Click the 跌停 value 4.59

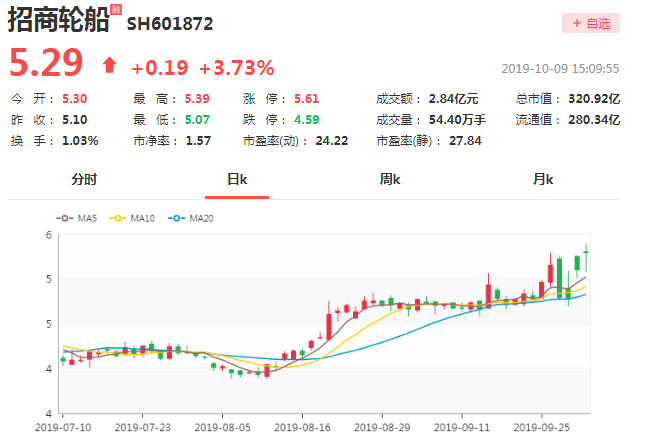pyautogui.click(x=306, y=120)
